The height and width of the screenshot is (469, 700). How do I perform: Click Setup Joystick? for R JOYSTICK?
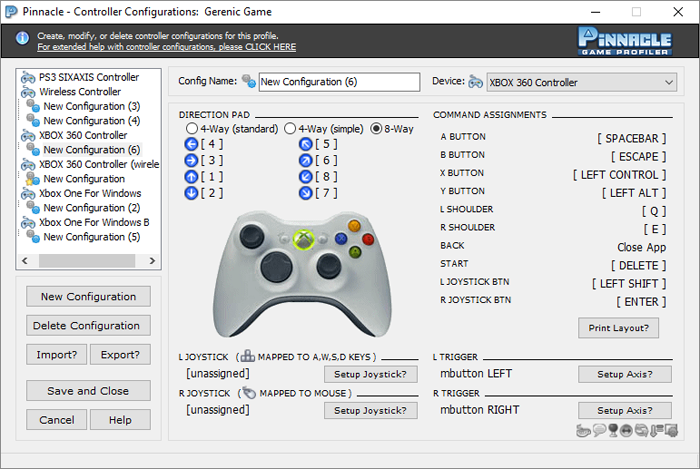coord(371,411)
